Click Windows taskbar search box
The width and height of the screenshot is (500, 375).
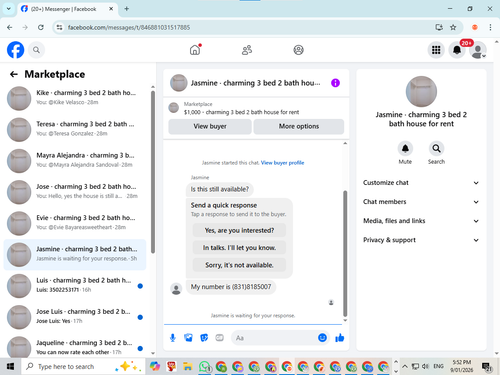click(83, 367)
